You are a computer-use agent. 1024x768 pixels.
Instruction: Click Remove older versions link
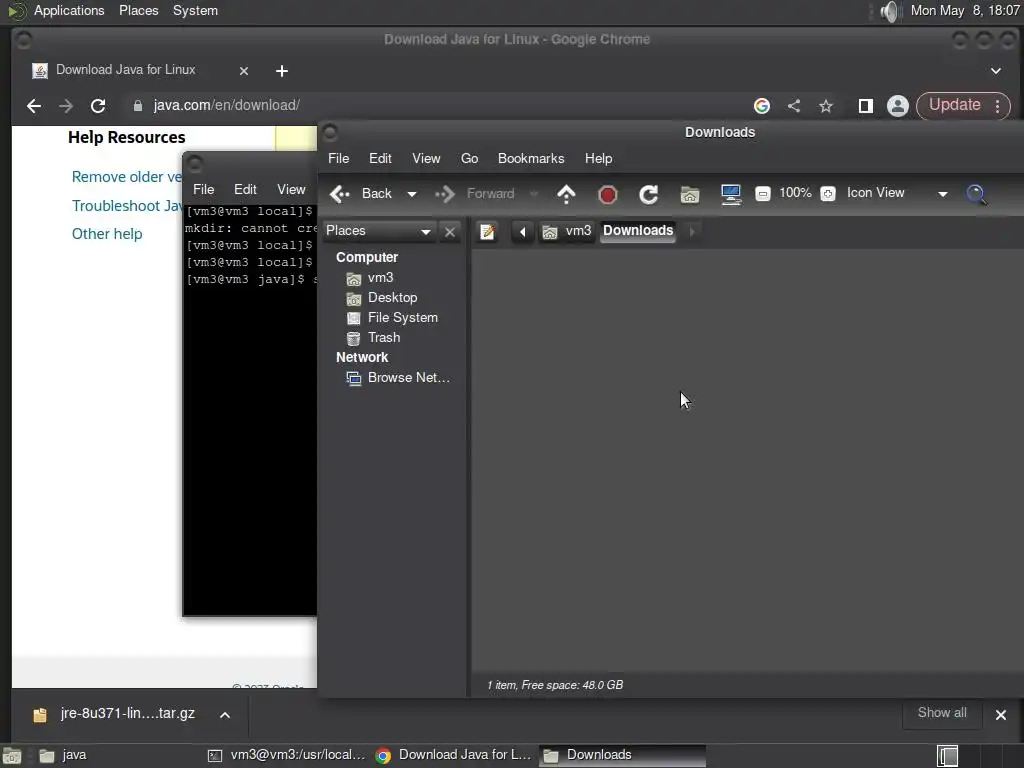tap(127, 177)
